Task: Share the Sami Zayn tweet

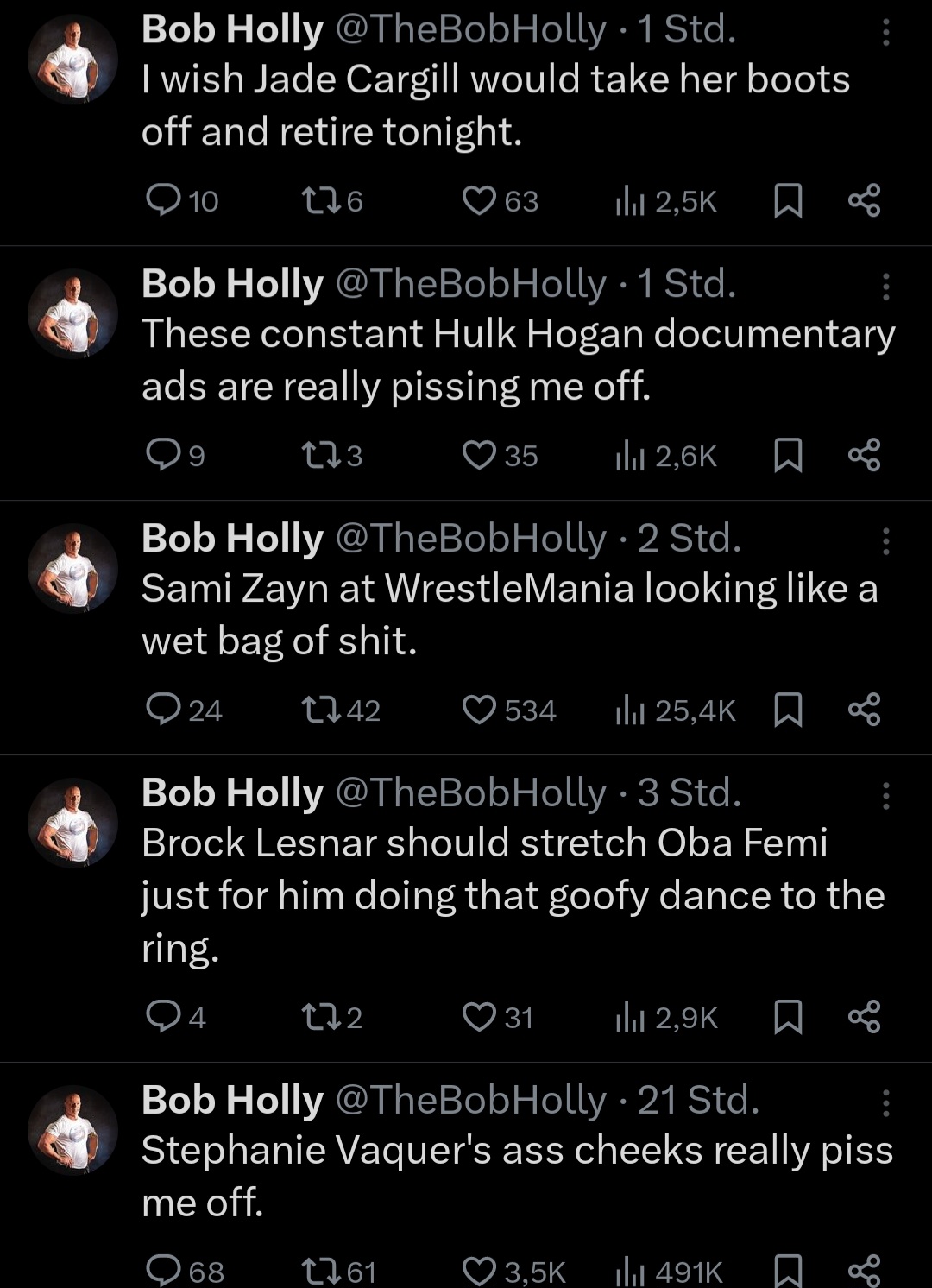Action: coord(864,710)
